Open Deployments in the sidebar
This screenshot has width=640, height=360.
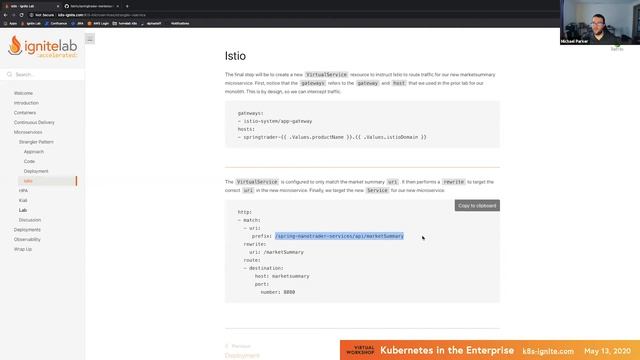coord(27,230)
